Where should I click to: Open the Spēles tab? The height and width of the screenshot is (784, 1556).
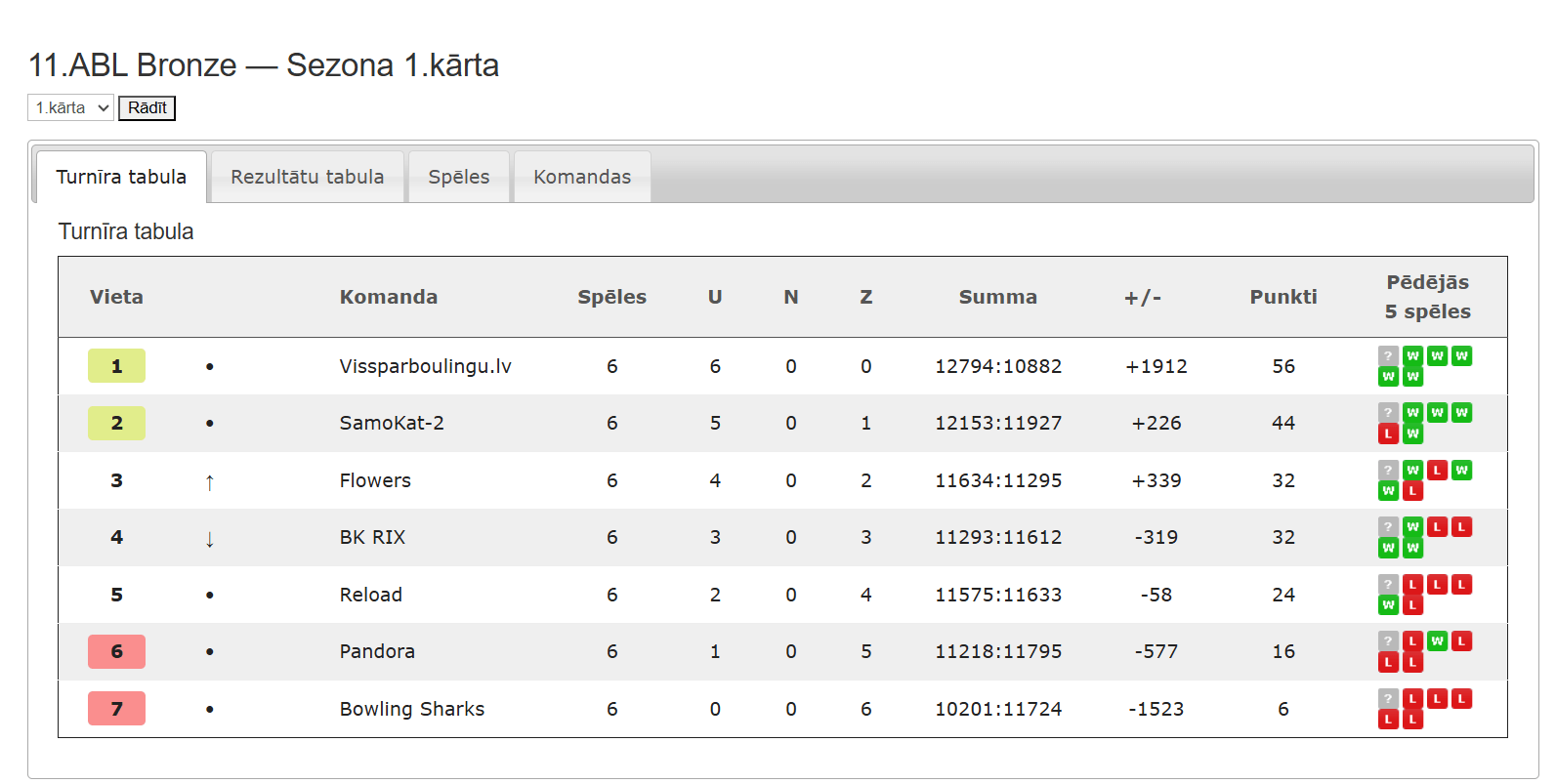pos(459,177)
